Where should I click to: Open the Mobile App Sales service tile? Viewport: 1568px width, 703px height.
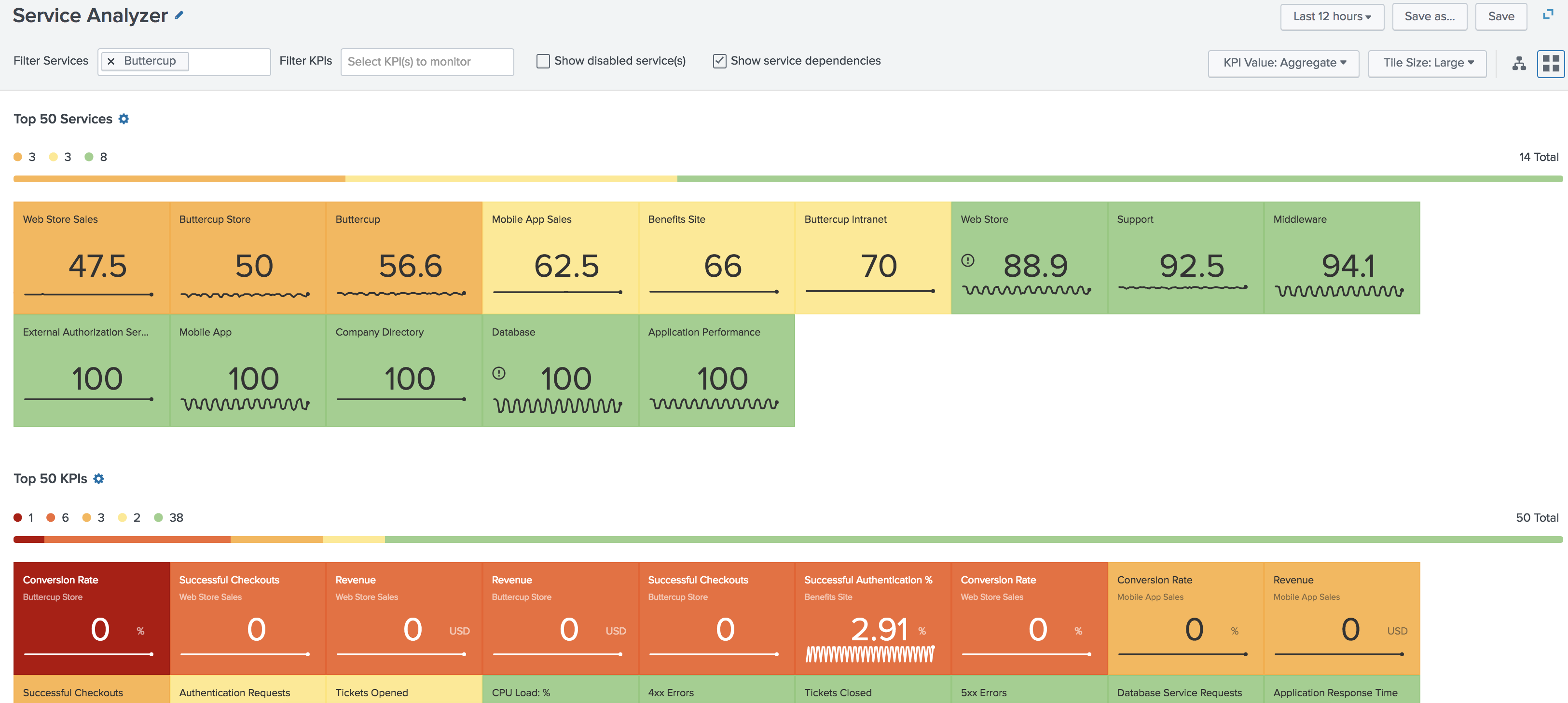click(561, 258)
